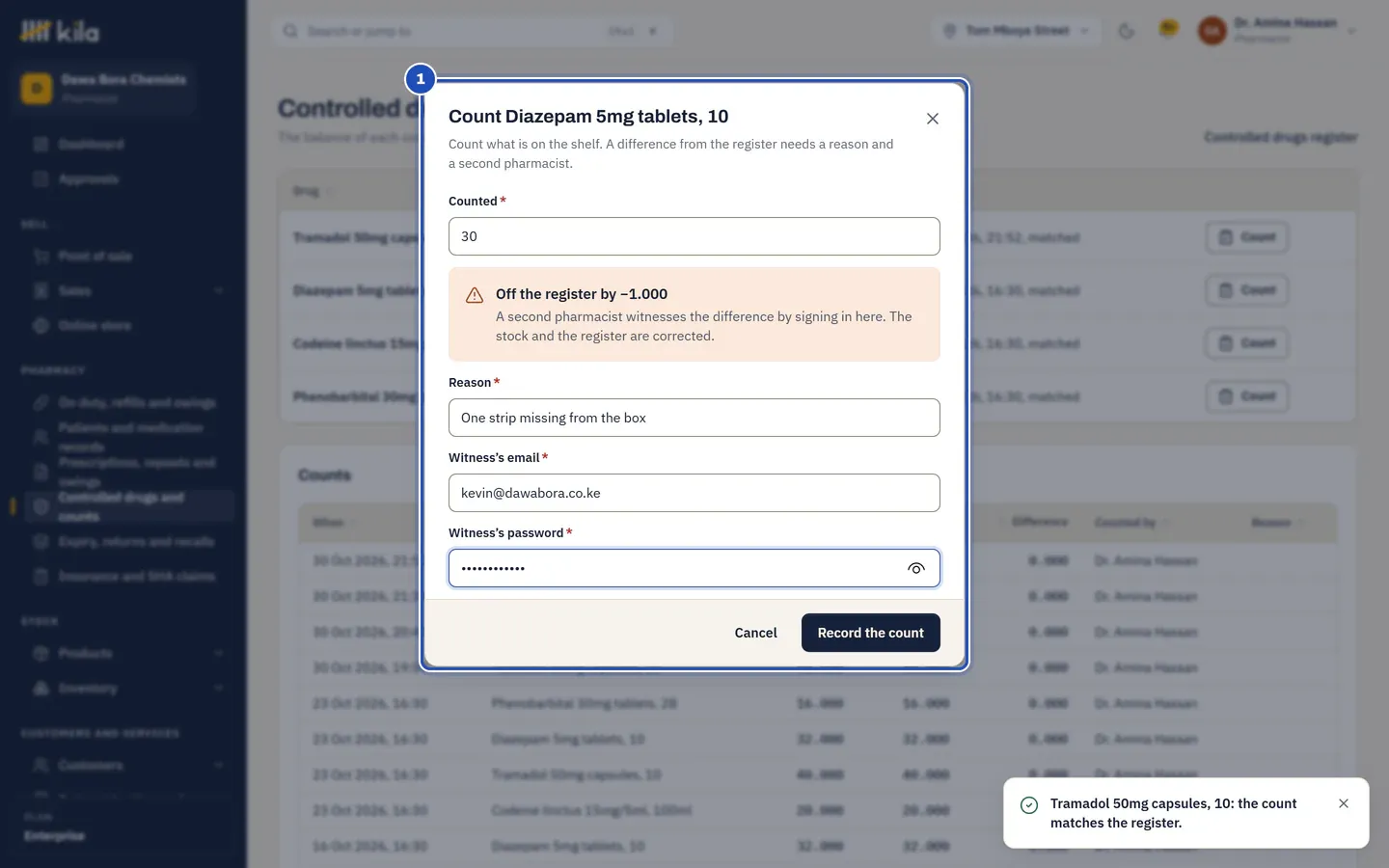Open notifications bell icon in header
Image resolution: width=1389 pixels, height=868 pixels.
(1168, 30)
